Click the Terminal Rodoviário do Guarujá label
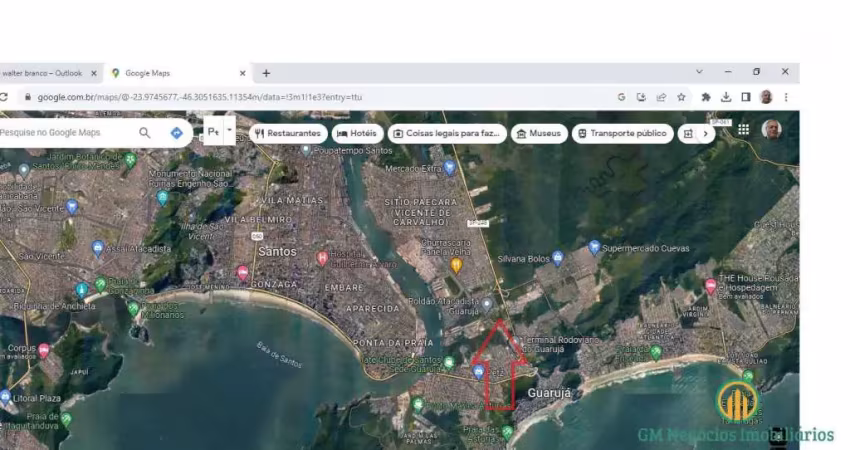Screen dimensions: 850x450 [x=561, y=344]
